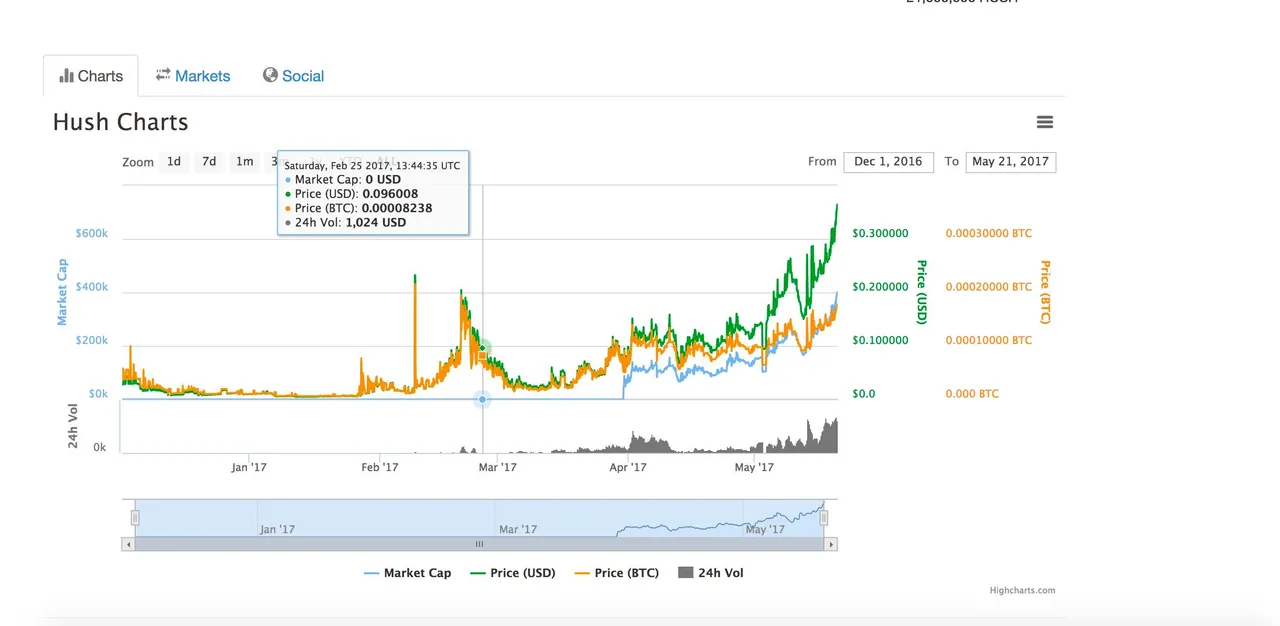
Task: Click the vertical 24h Vol axis title
Action: click(73, 425)
